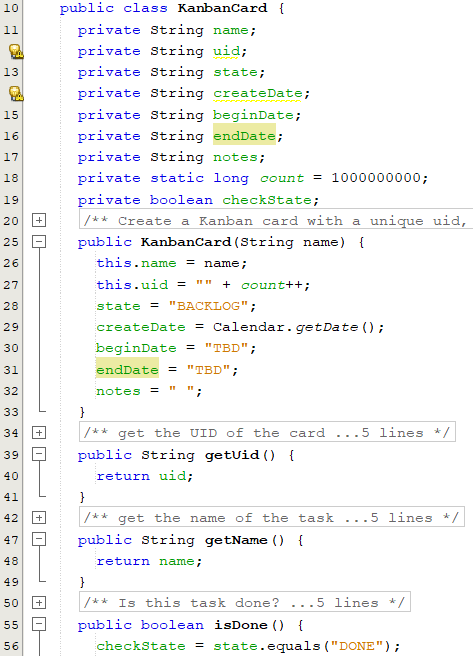The height and width of the screenshot is (656, 473).
Task: Click the highlighted endDate field declaration
Action: pyautogui.click(x=244, y=136)
